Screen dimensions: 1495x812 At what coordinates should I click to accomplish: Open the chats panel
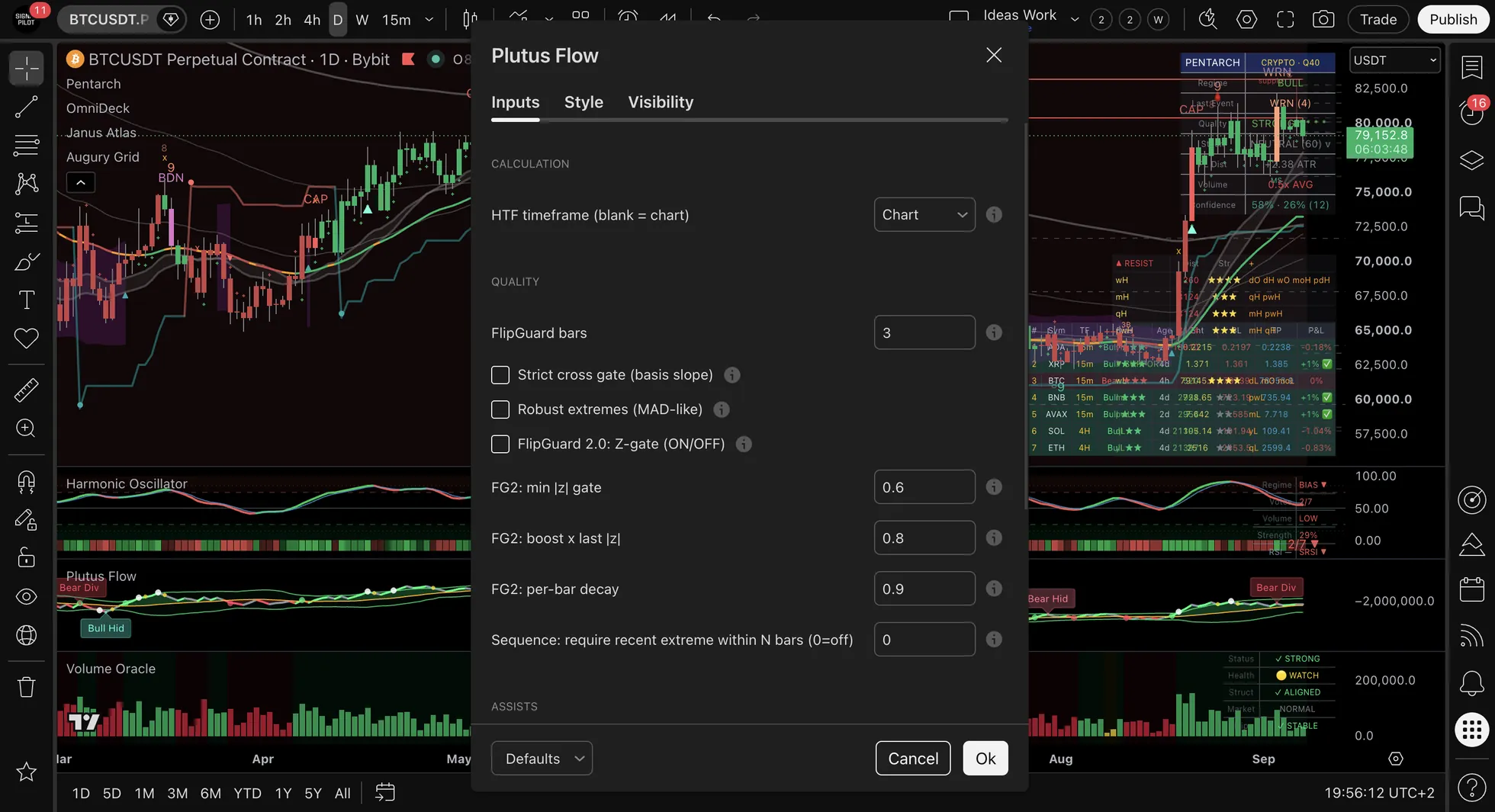(x=1472, y=207)
